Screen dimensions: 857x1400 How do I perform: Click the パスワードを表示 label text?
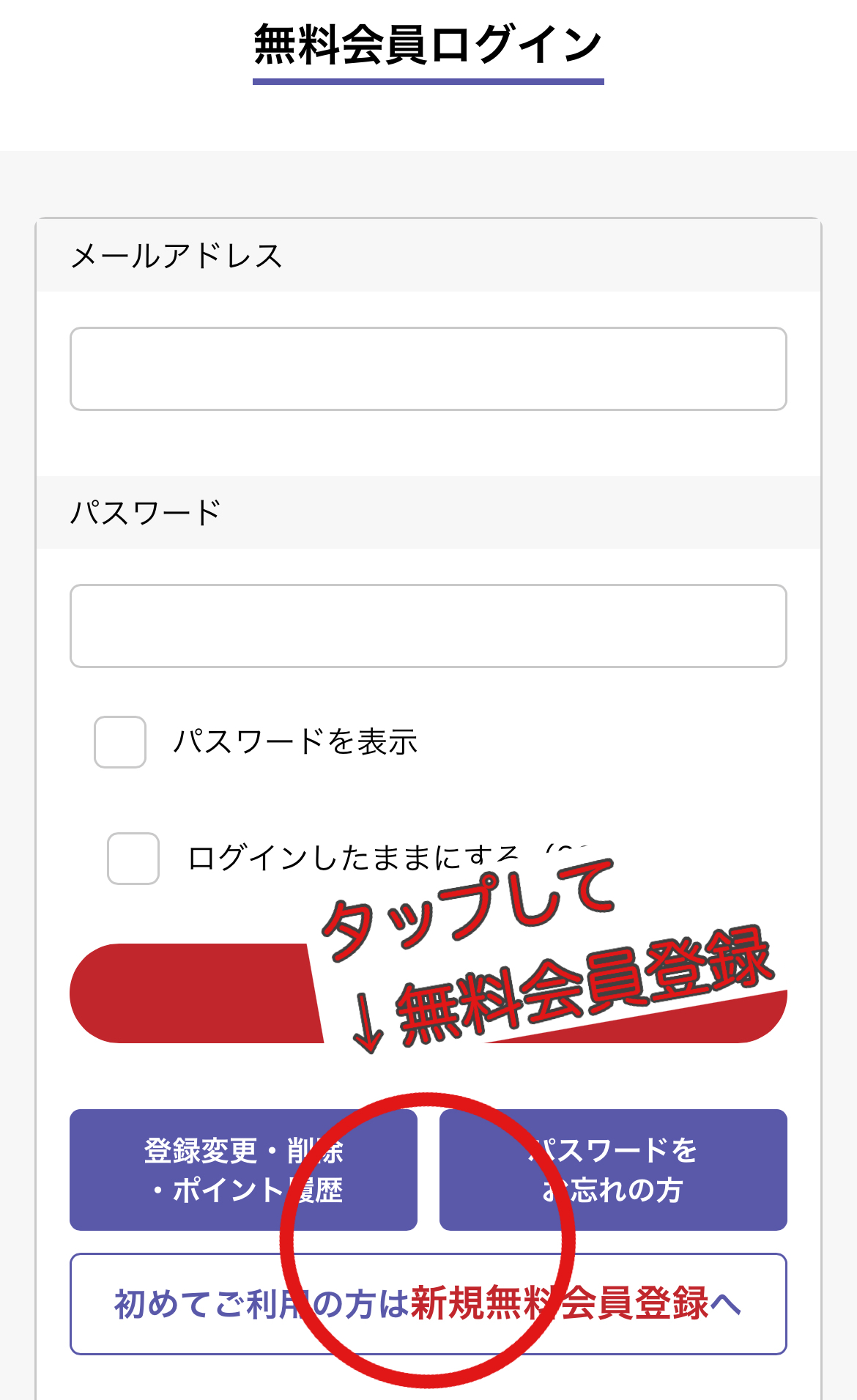[295, 742]
